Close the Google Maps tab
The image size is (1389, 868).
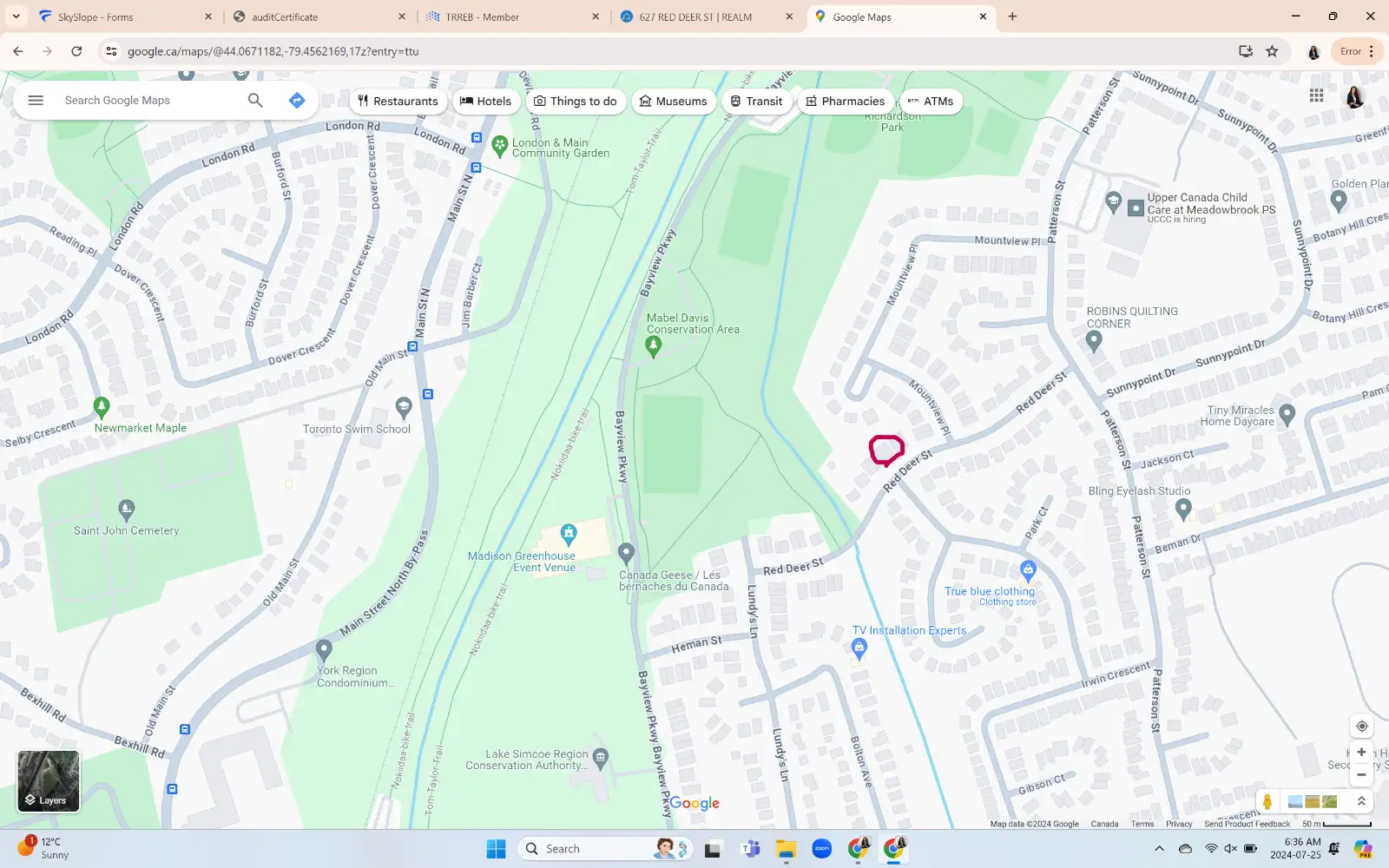[983, 16]
